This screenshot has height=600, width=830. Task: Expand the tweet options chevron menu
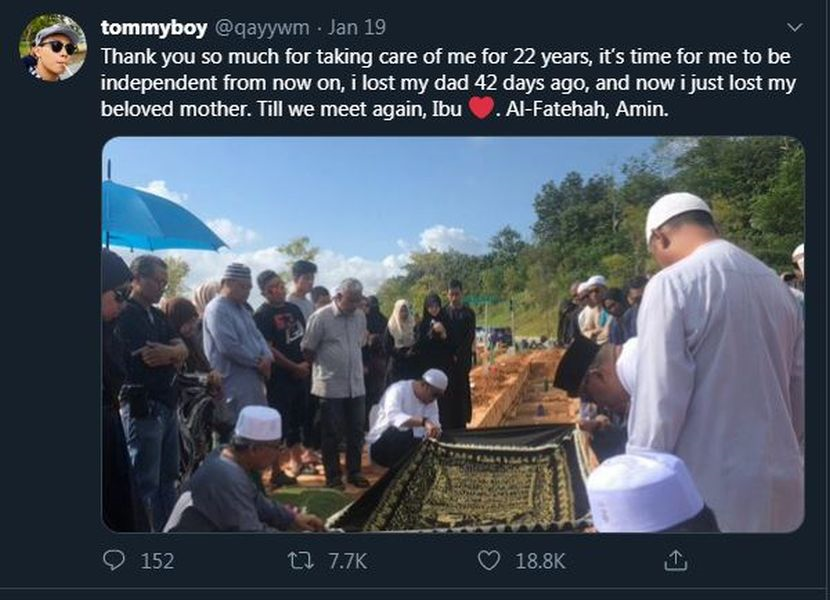coord(795,27)
